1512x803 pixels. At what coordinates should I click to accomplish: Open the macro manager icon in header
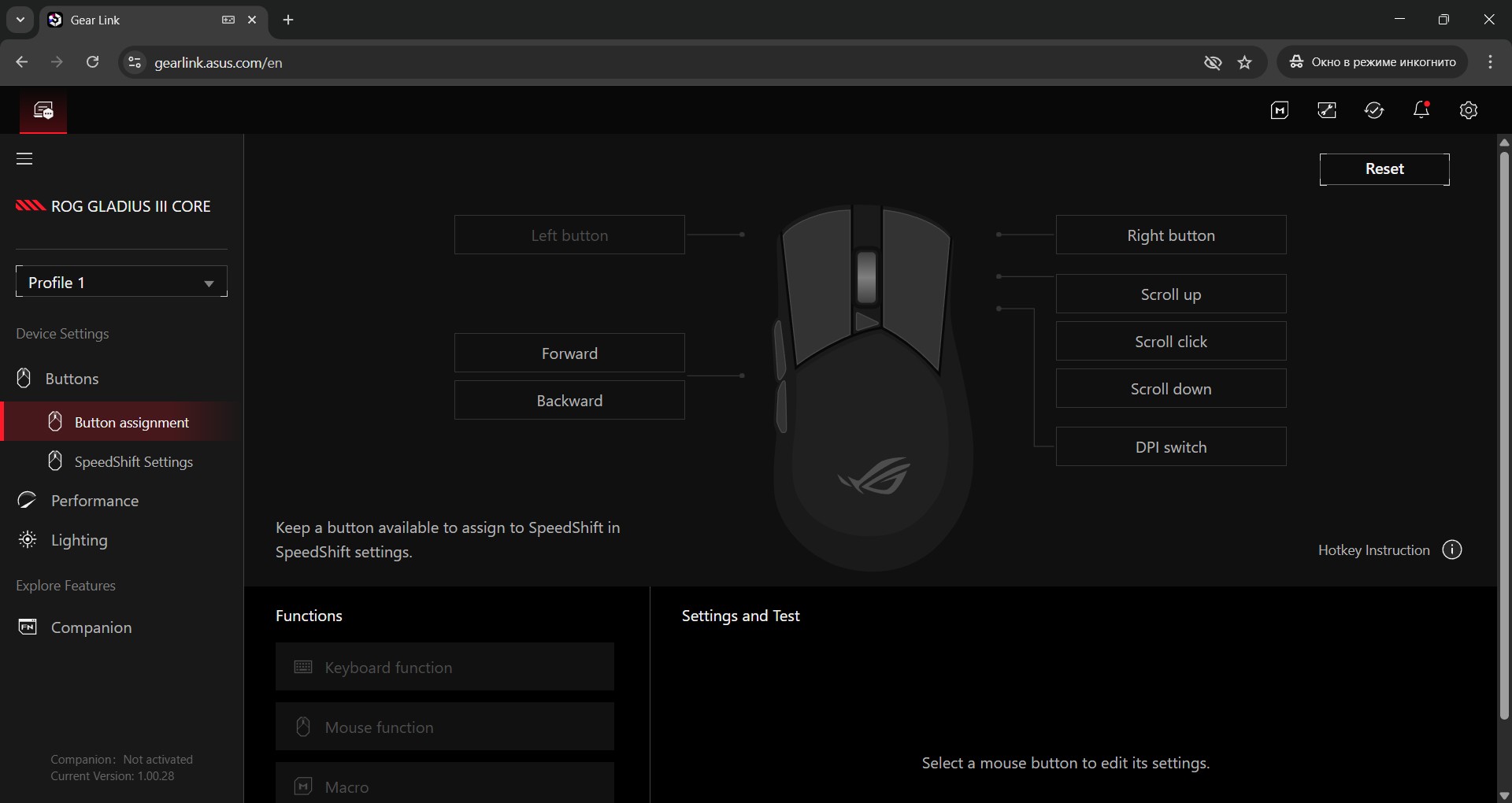(x=1280, y=110)
